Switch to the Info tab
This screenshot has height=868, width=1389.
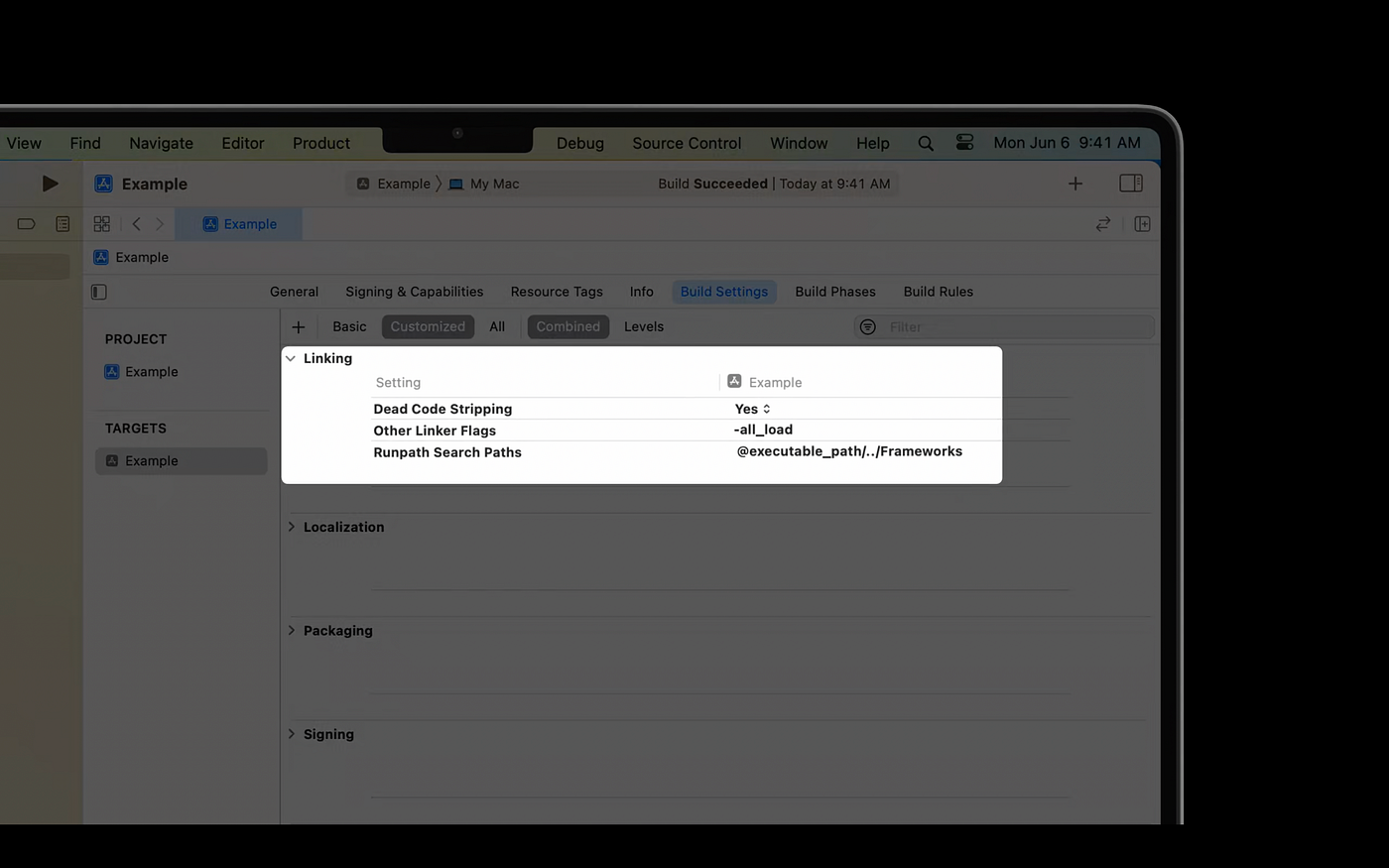(642, 292)
